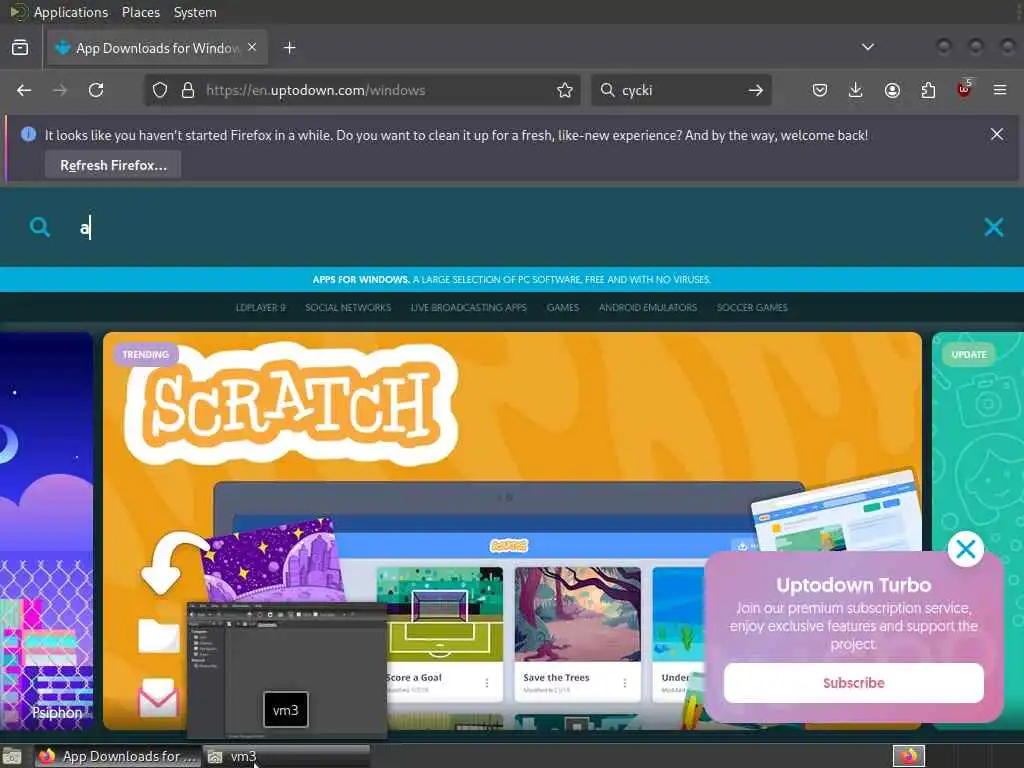Open the tracking protection shield icon
Viewport: 1024px width, 768px height.
(x=160, y=90)
